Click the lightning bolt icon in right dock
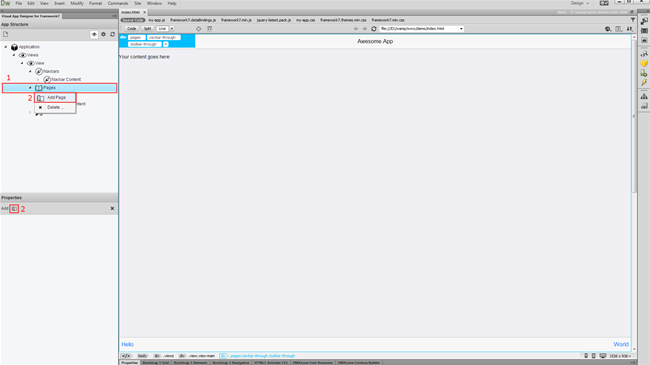Image resolution: width=650 pixels, height=365 pixels. (x=644, y=82)
